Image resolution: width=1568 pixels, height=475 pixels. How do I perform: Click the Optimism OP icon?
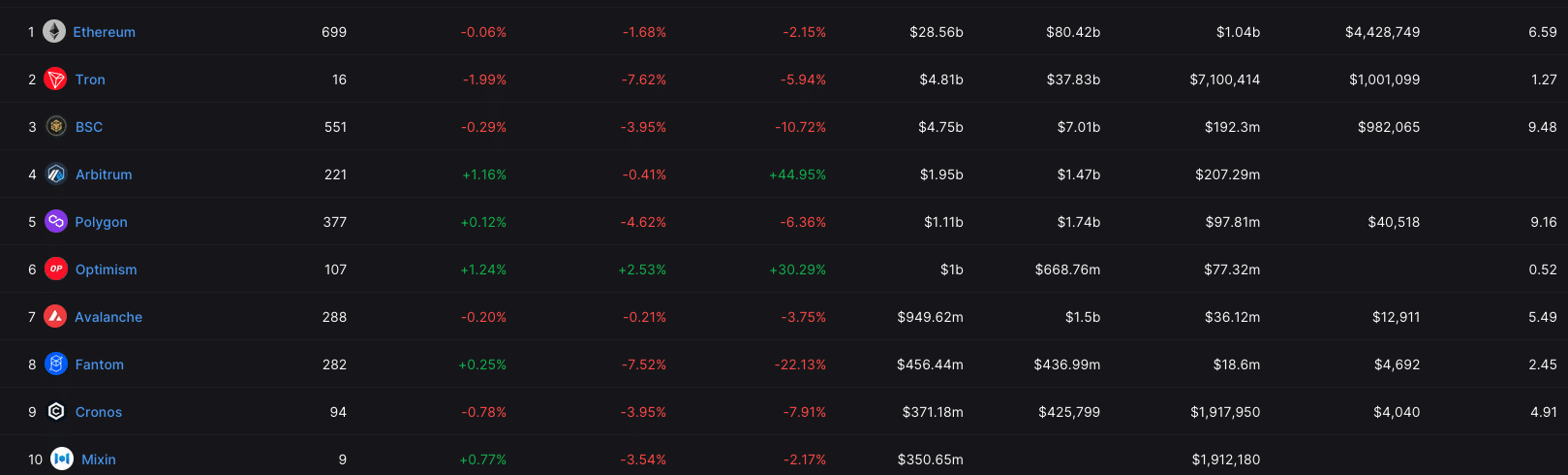coord(56,269)
